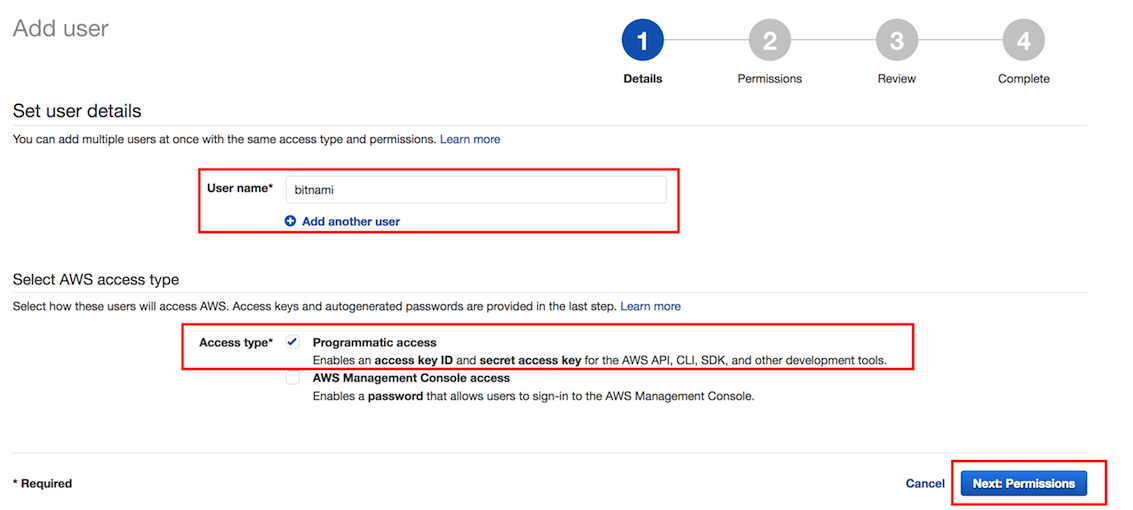Click the User name input field
Viewport: 1133px width, 510px height.
pyautogui.click(x=475, y=190)
